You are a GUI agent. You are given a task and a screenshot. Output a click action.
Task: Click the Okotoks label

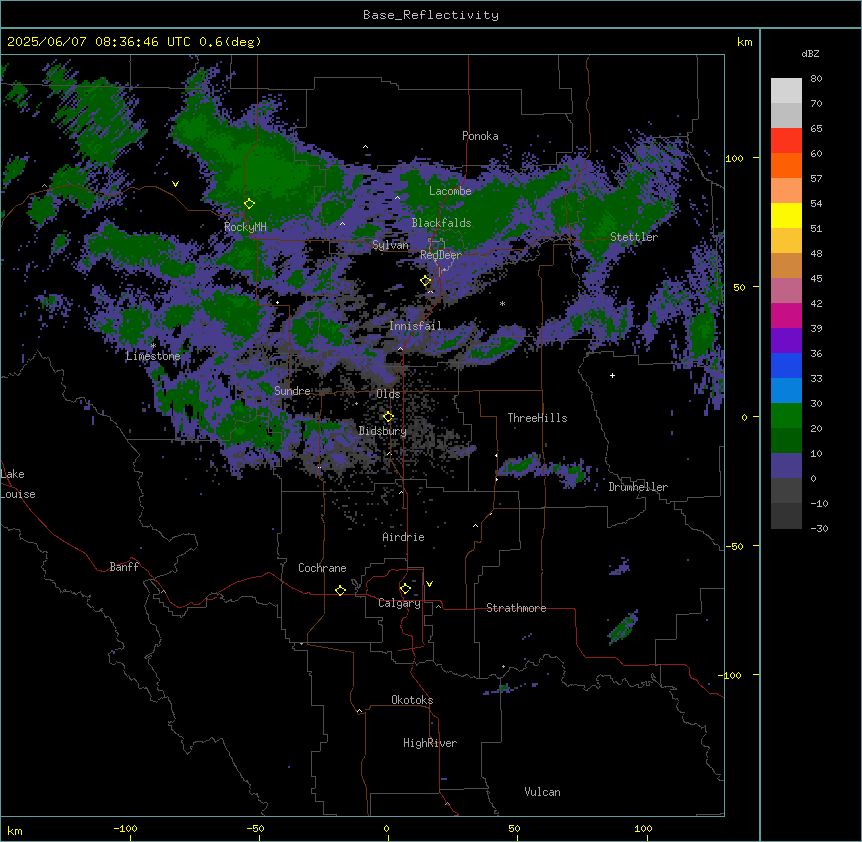click(x=412, y=700)
